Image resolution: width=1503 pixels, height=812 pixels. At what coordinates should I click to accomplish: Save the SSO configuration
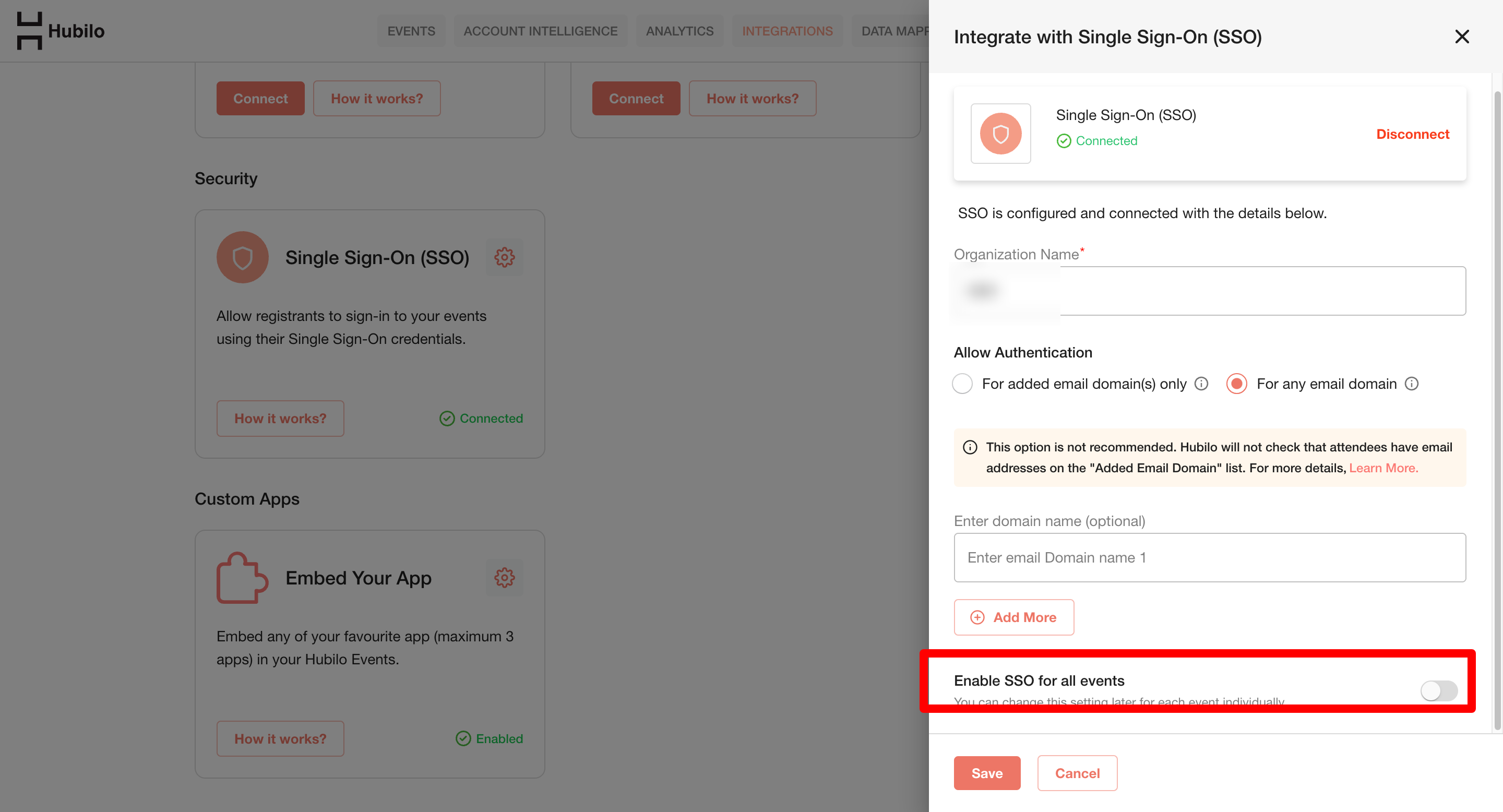[987, 773]
